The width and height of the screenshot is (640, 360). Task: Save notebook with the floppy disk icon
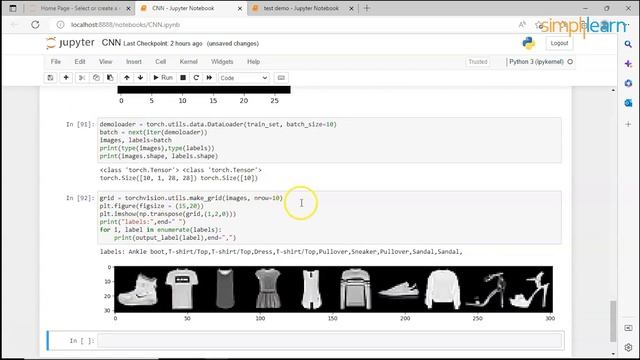pos(51,78)
